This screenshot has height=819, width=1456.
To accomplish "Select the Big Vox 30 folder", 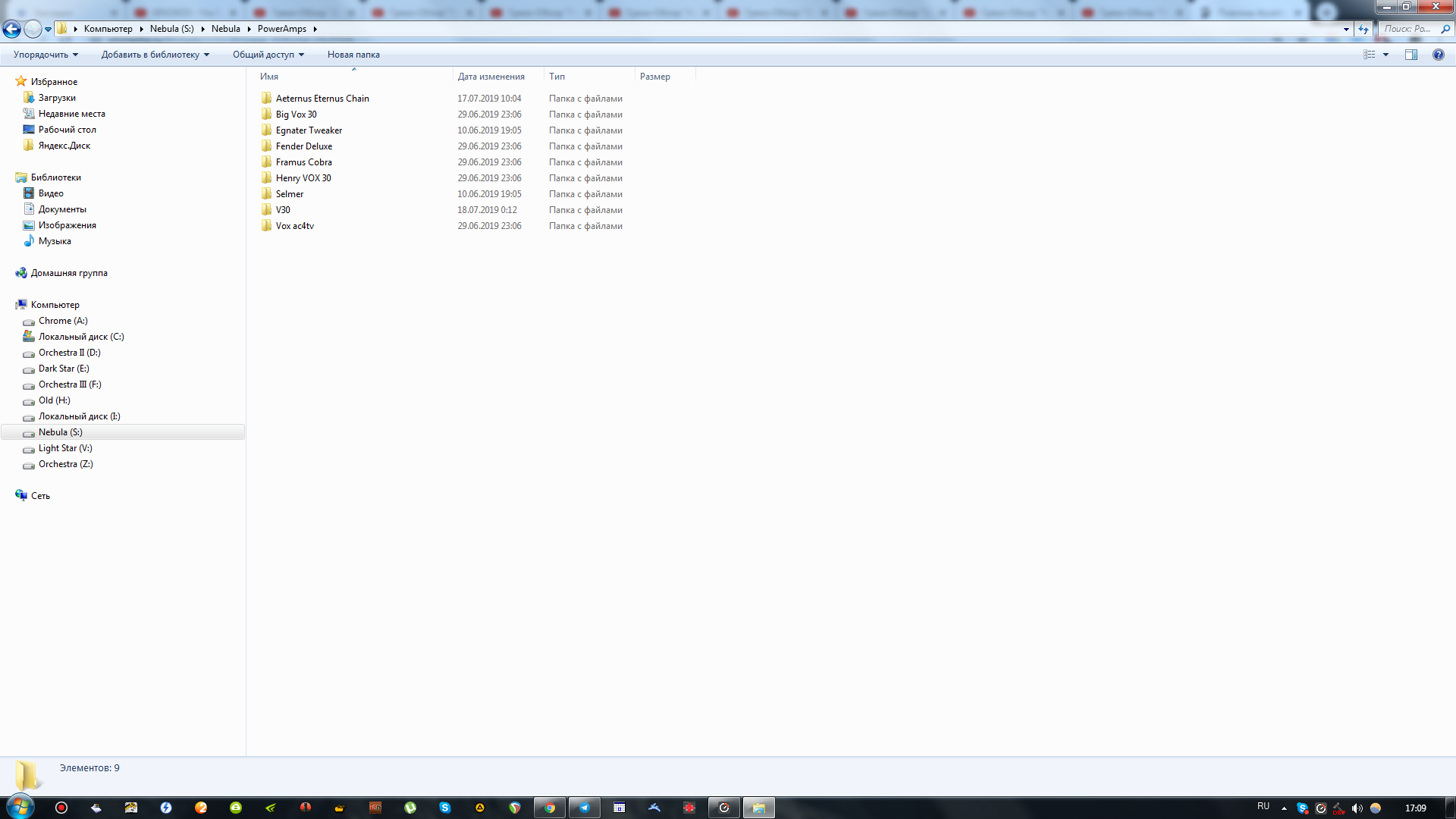I will [x=296, y=115].
